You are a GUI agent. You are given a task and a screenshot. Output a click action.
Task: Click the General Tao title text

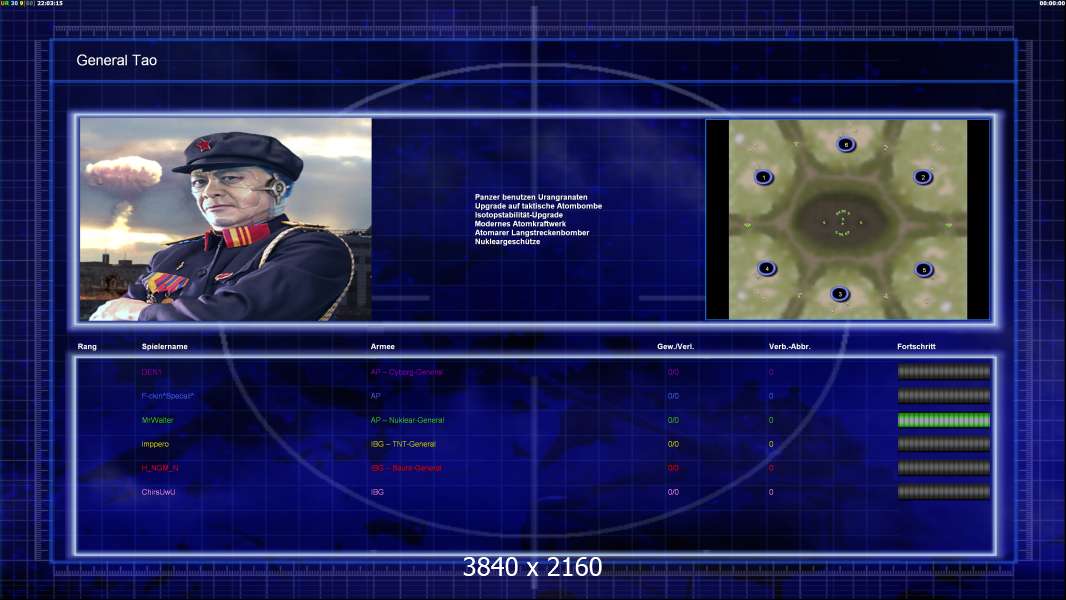(x=116, y=60)
